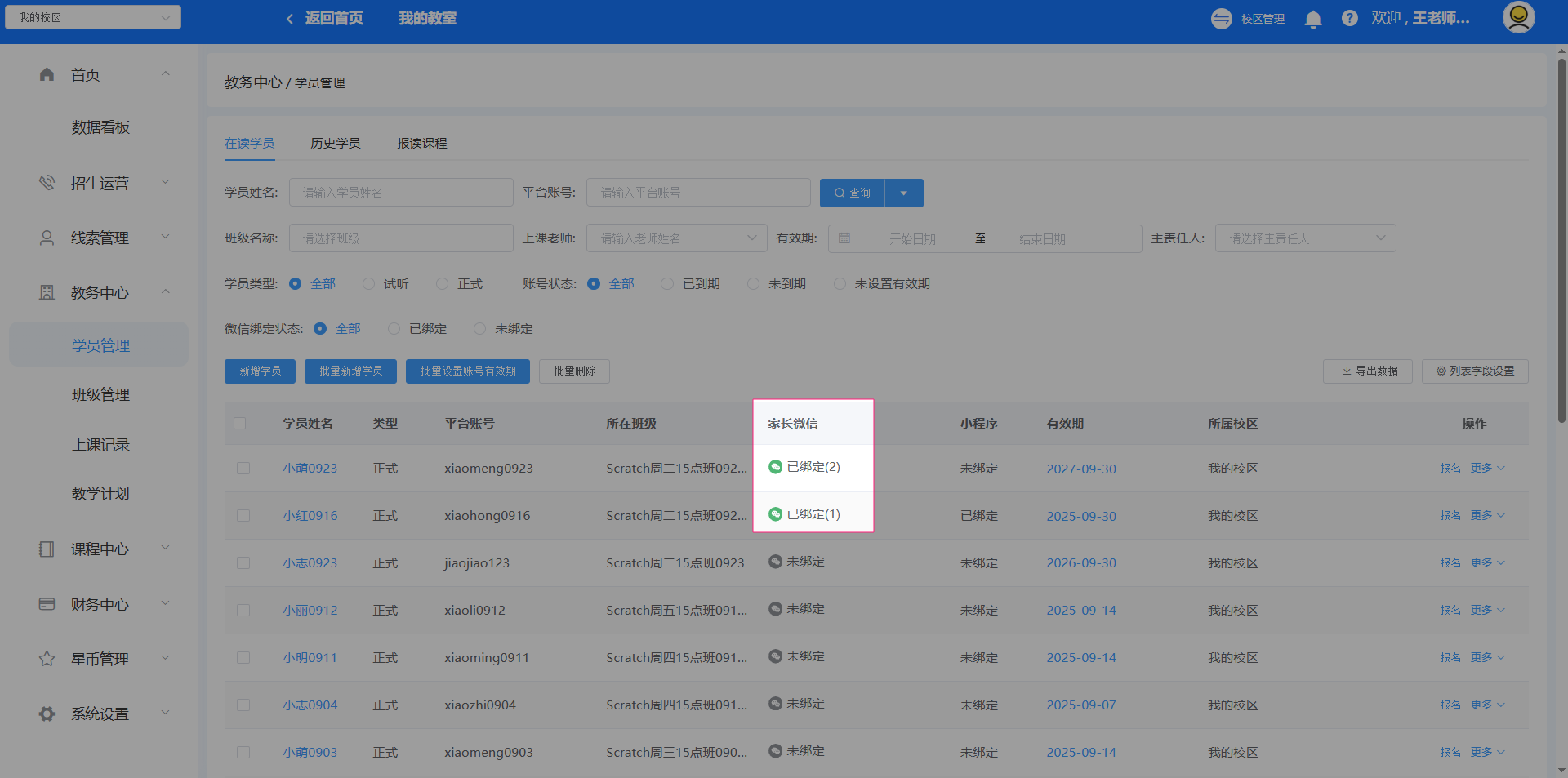
Task: Select the 试听 student type radio
Action: (x=369, y=284)
